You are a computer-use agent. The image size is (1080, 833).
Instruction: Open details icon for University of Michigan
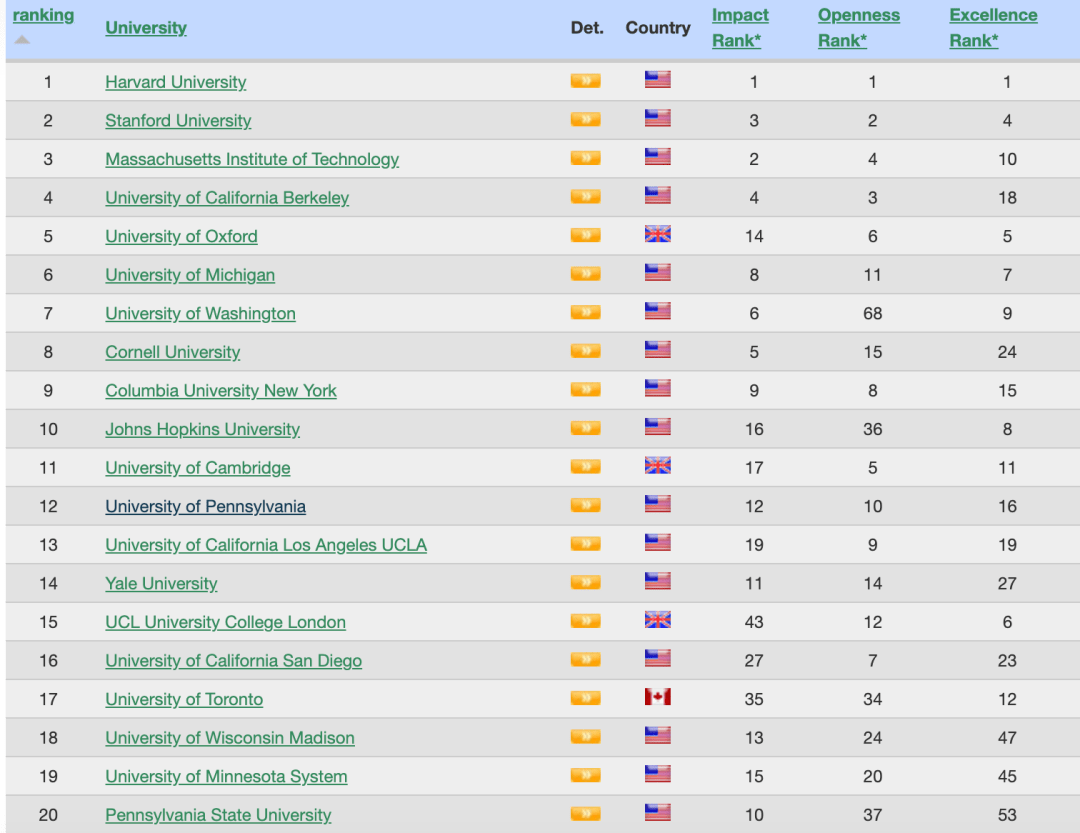(585, 274)
